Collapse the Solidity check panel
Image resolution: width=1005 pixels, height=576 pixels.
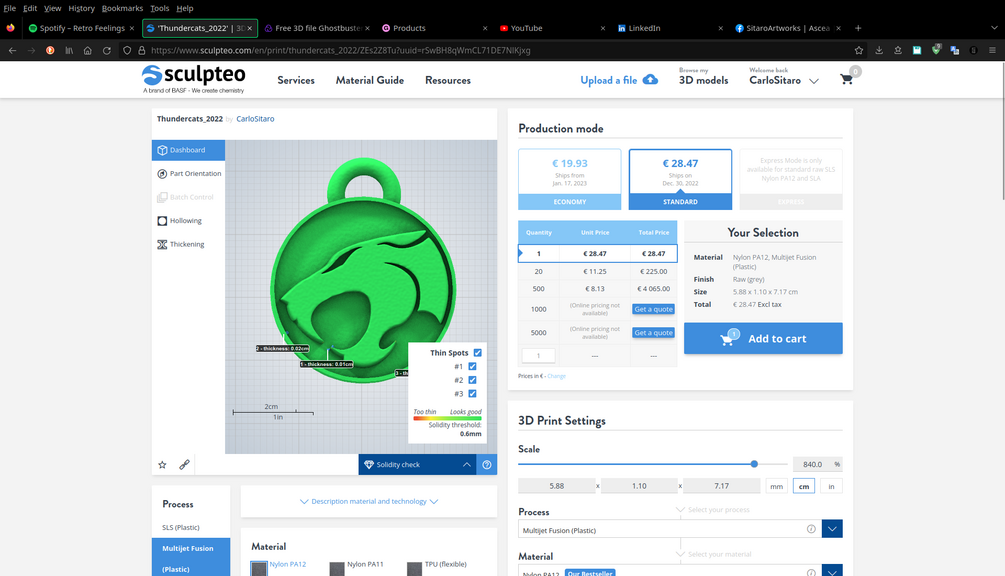[467, 465]
